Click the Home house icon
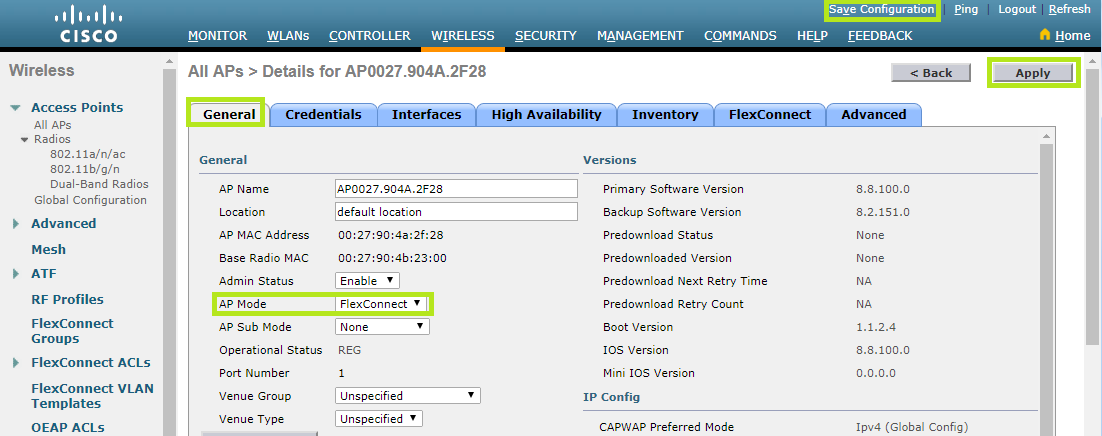 pos(1045,35)
